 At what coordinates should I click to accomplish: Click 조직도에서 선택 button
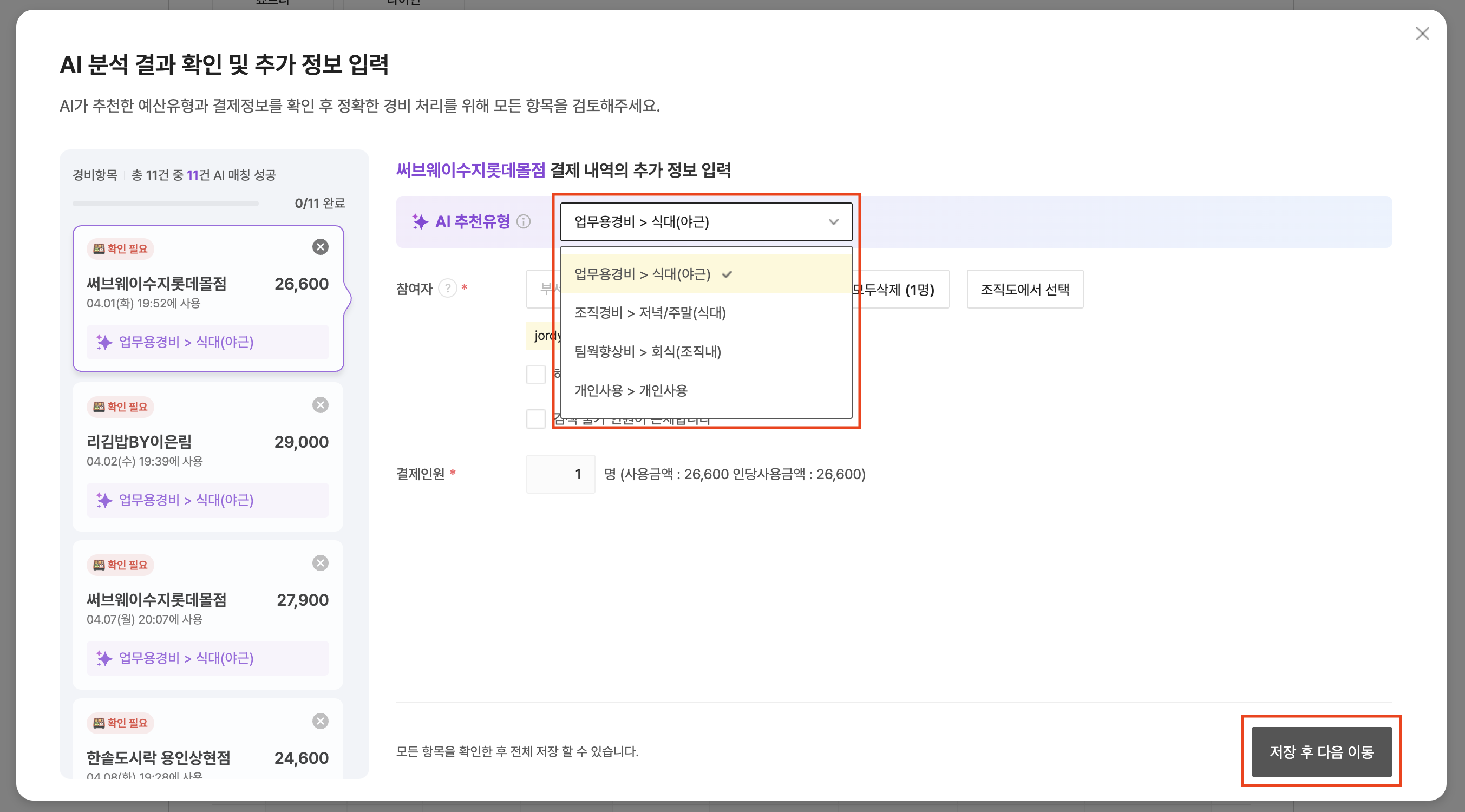pyautogui.click(x=1025, y=289)
